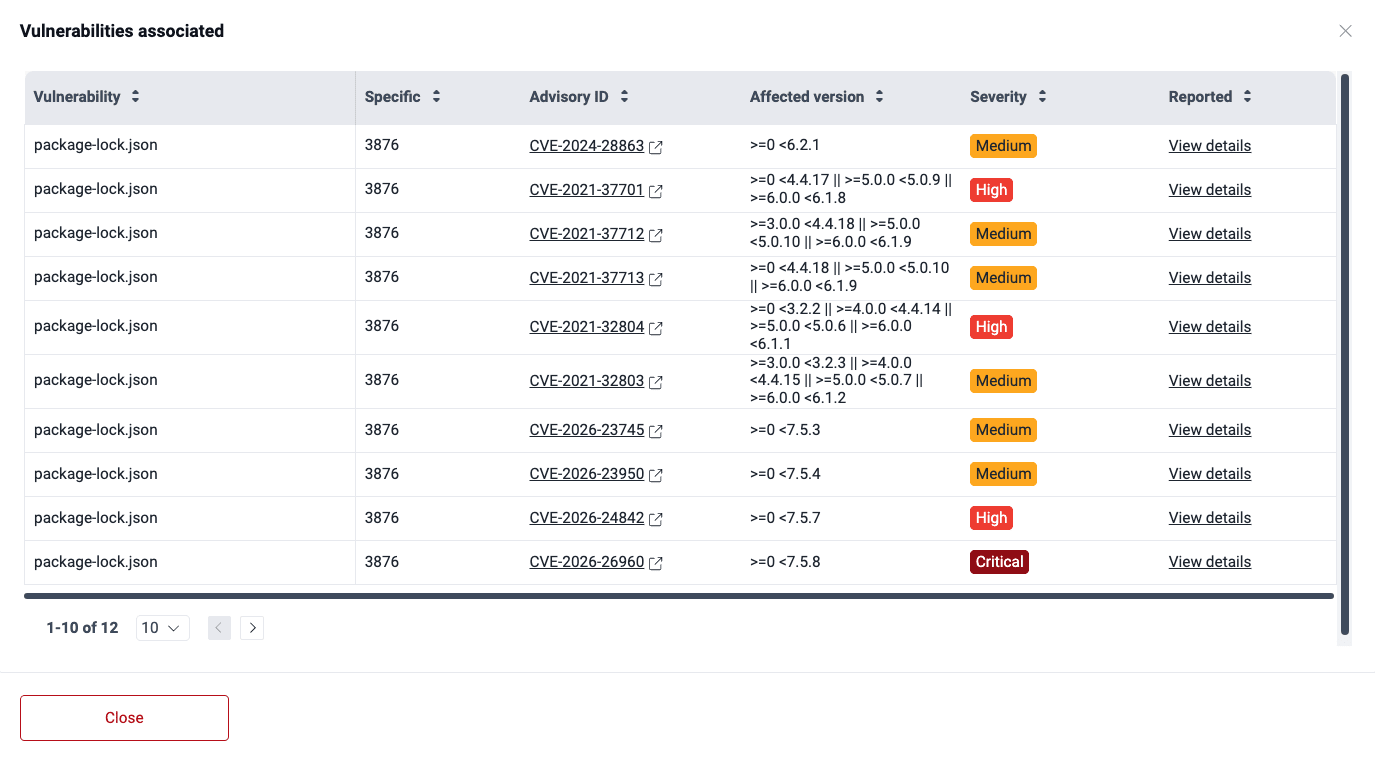The image size is (1375, 761).
Task: Open the page size dropdown showing 10
Action: click(x=162, y=627)
